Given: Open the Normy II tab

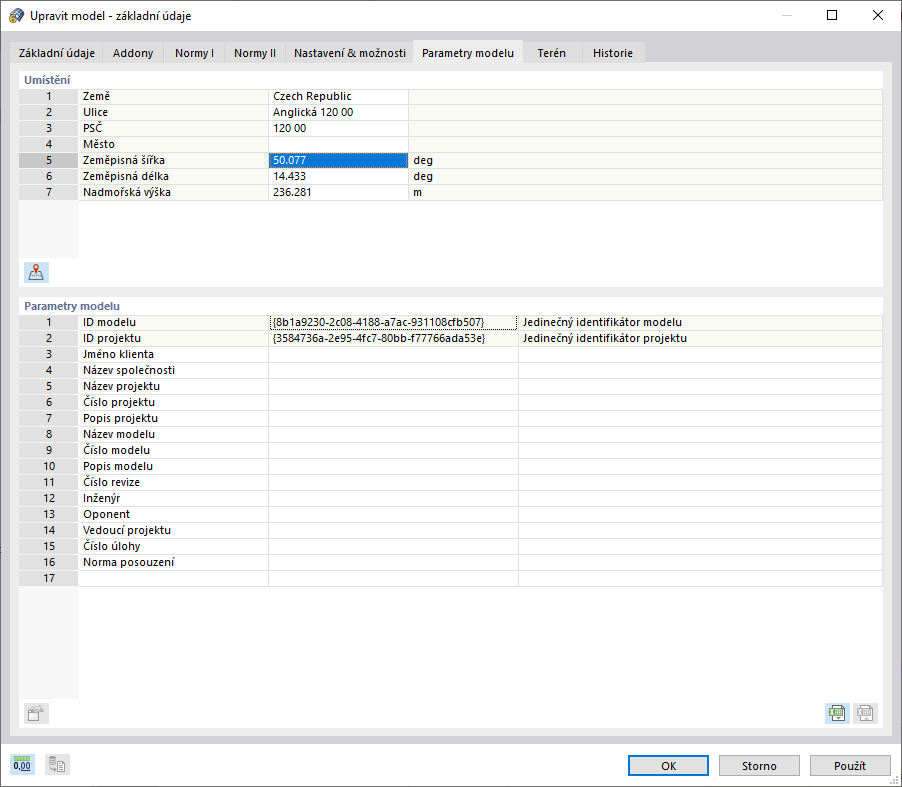Looking at the screenshot, I should pyautogui.click(x=255, y=53).
